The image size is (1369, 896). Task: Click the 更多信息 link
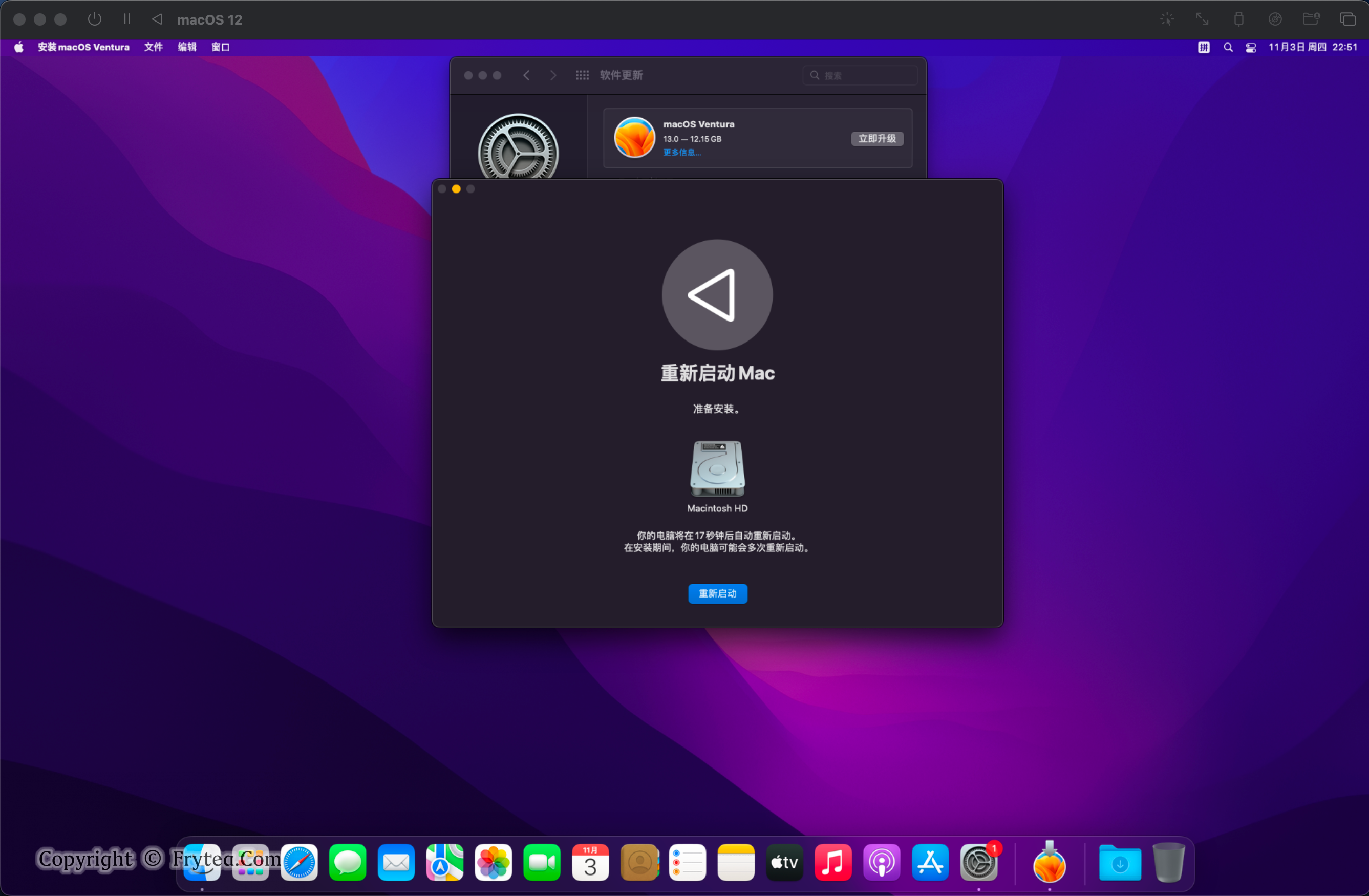(x=681, y=153)
